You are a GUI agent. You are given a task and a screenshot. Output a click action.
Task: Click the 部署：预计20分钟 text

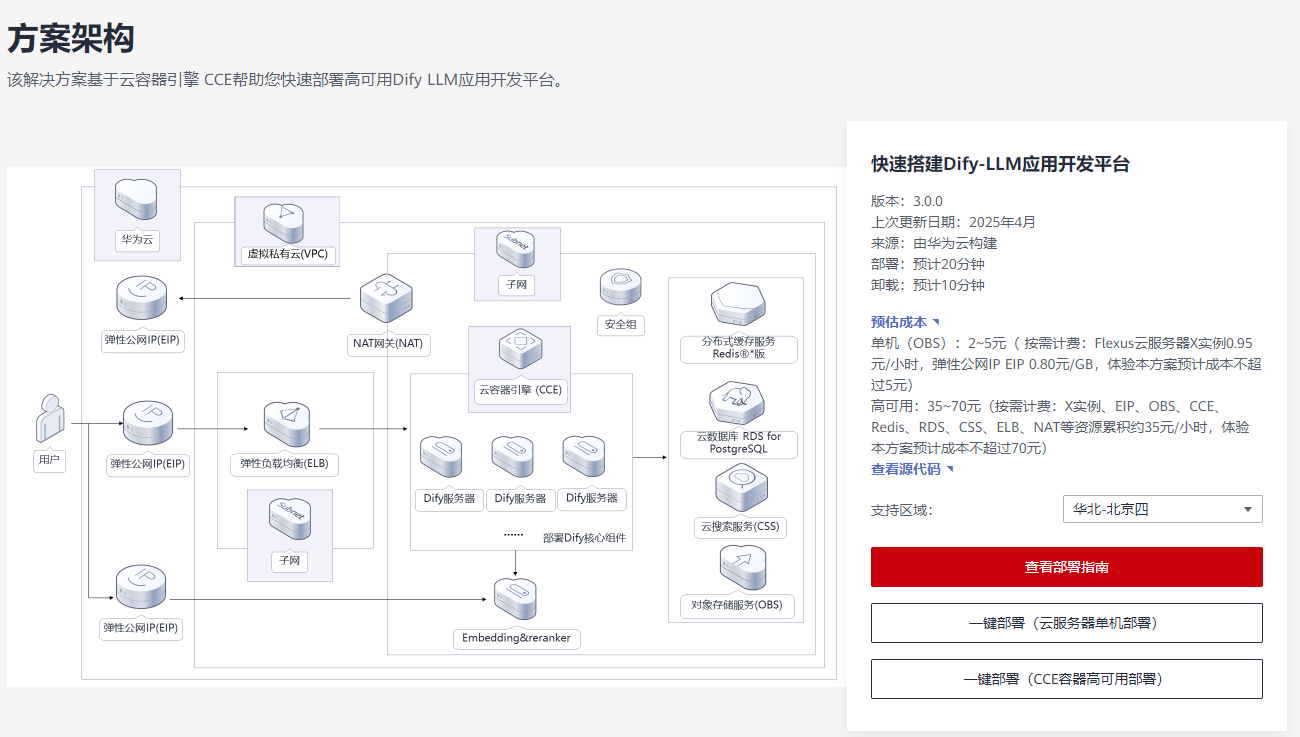coord(928,264)
